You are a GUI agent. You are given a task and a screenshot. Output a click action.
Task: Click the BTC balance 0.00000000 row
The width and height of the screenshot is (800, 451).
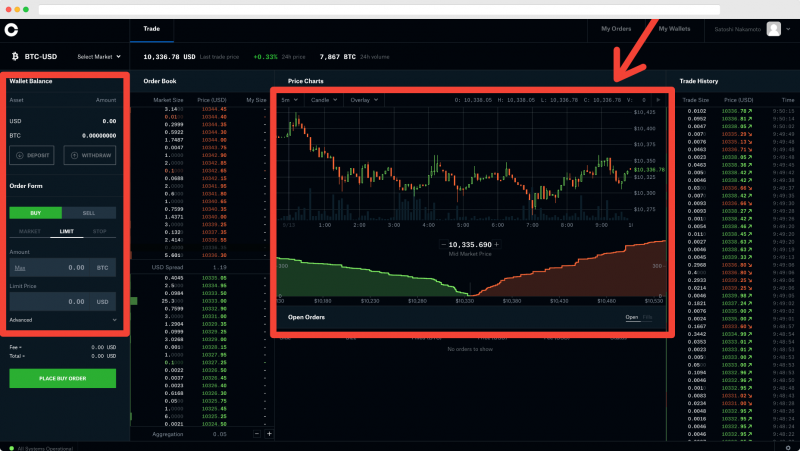[x=63, y=136]
